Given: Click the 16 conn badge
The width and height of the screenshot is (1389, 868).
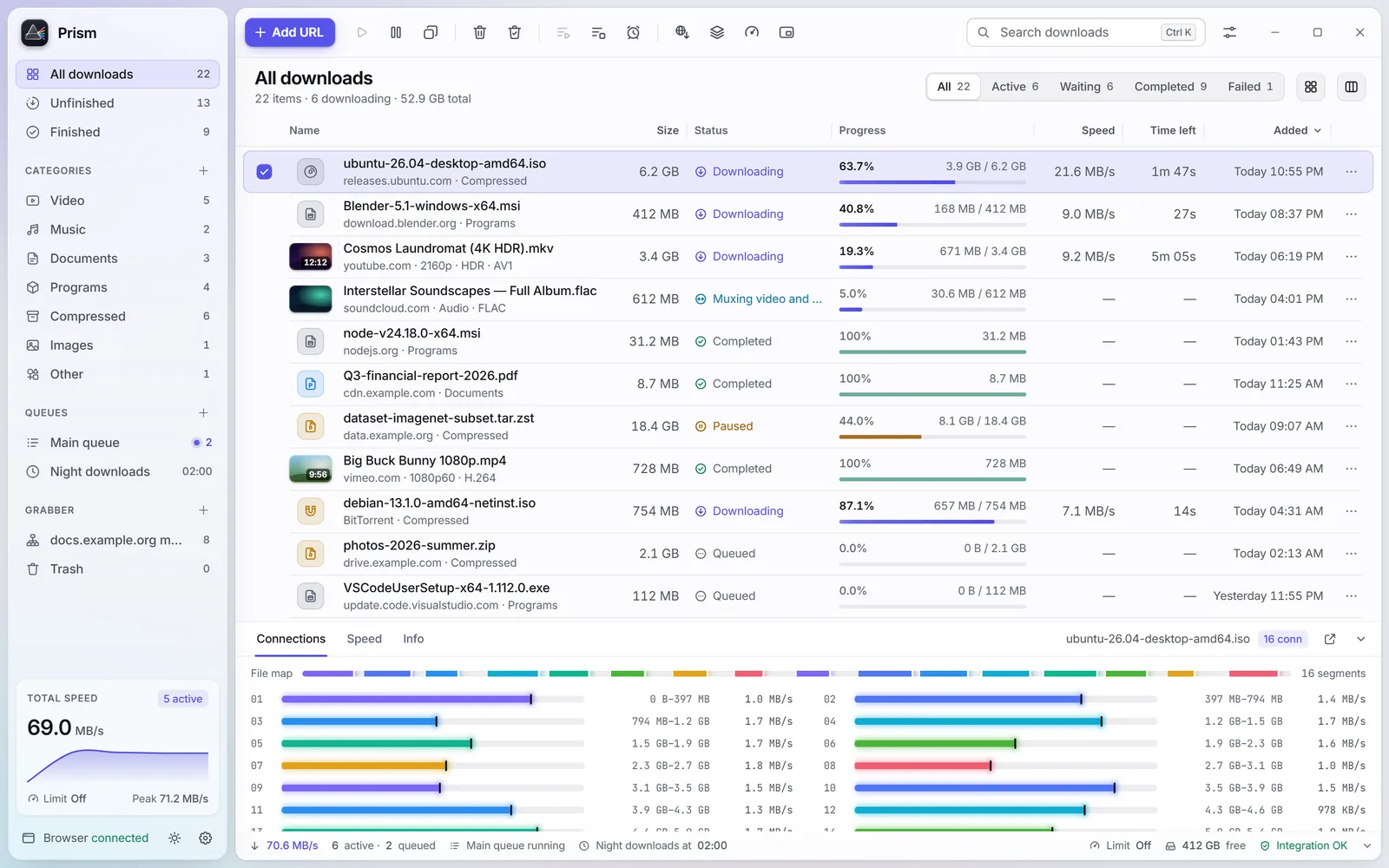Looking at the screenshot, I should pyautogui.click(x=1282, y=639).
